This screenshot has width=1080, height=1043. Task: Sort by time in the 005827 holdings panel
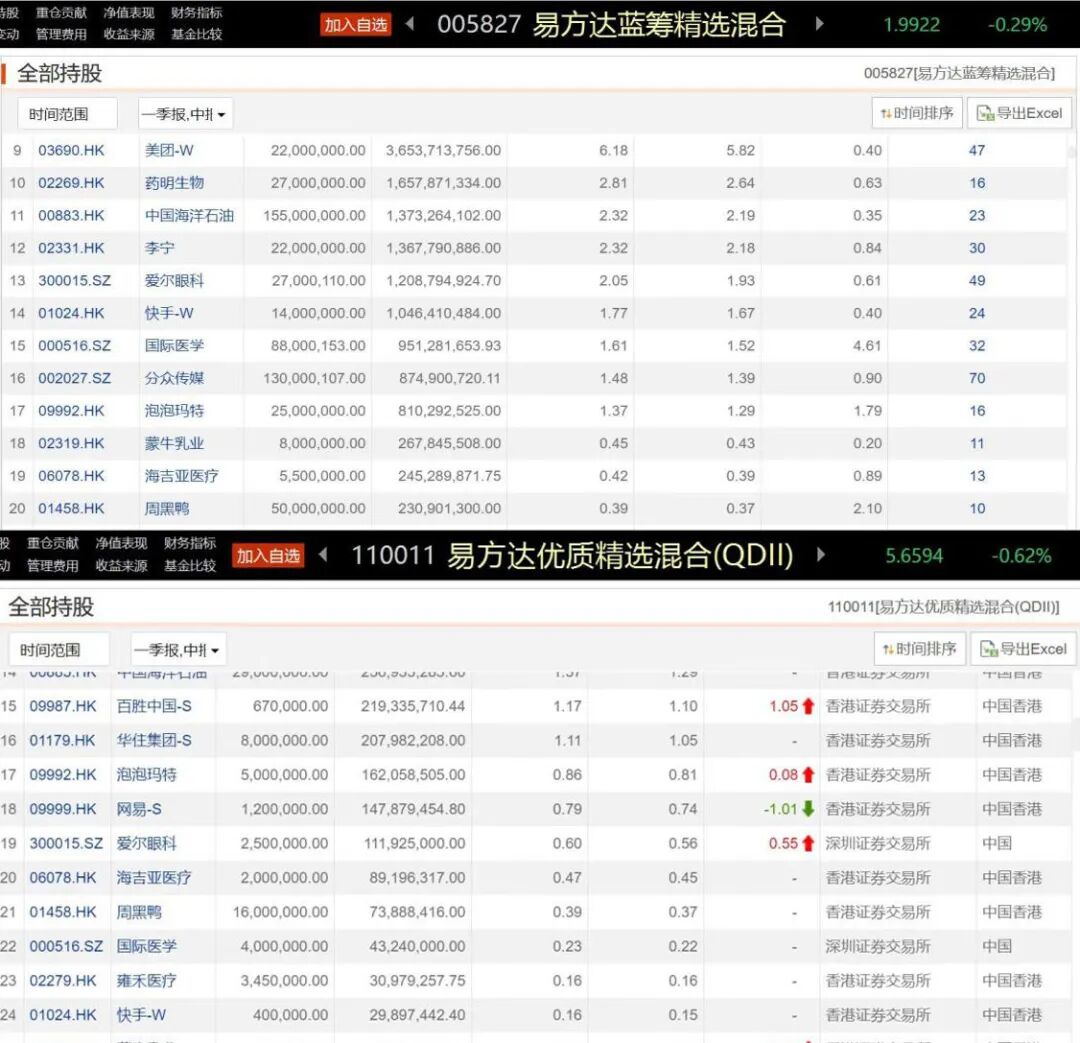917,113
